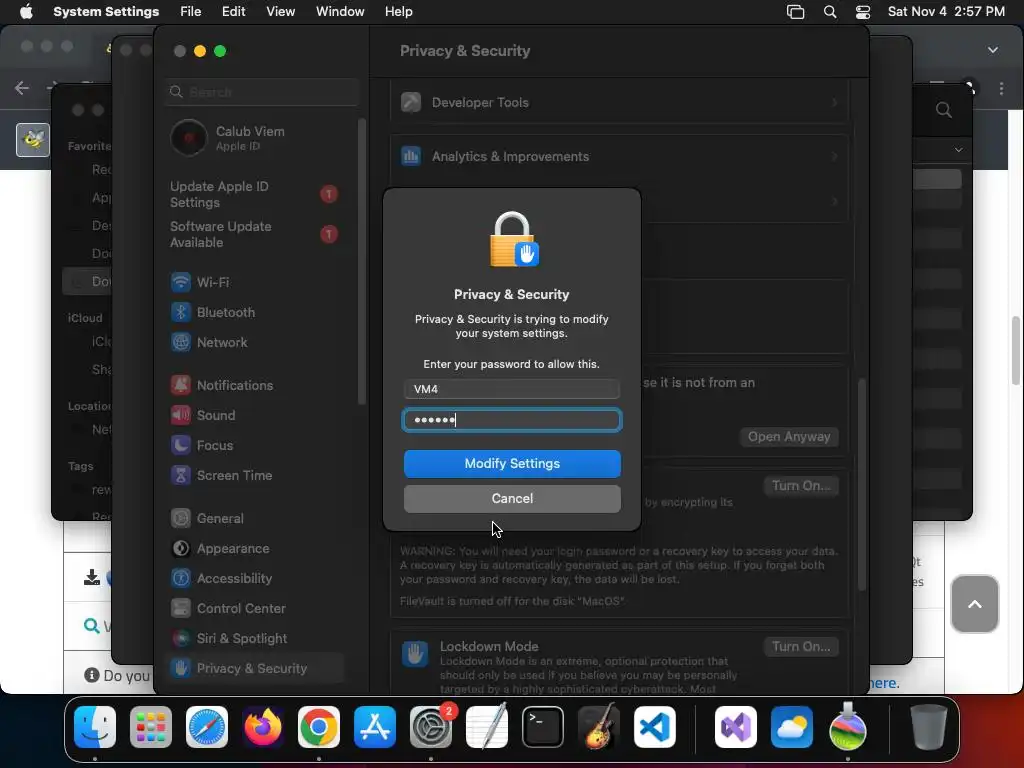Launch Safari from the Dock
This screenshot has height=768, width=1024.
pyautogui.click(x=207, y=727)
